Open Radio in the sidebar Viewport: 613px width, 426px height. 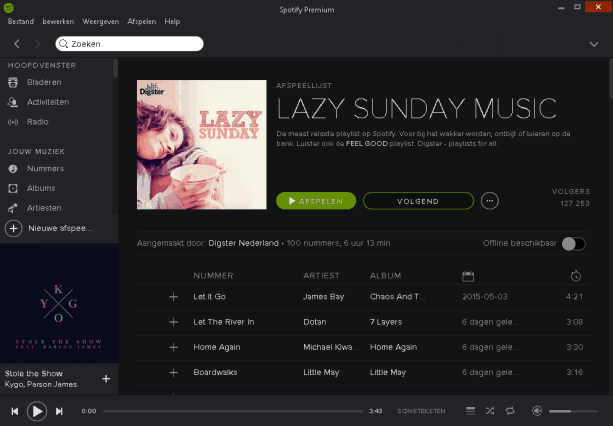coord(38,122)
